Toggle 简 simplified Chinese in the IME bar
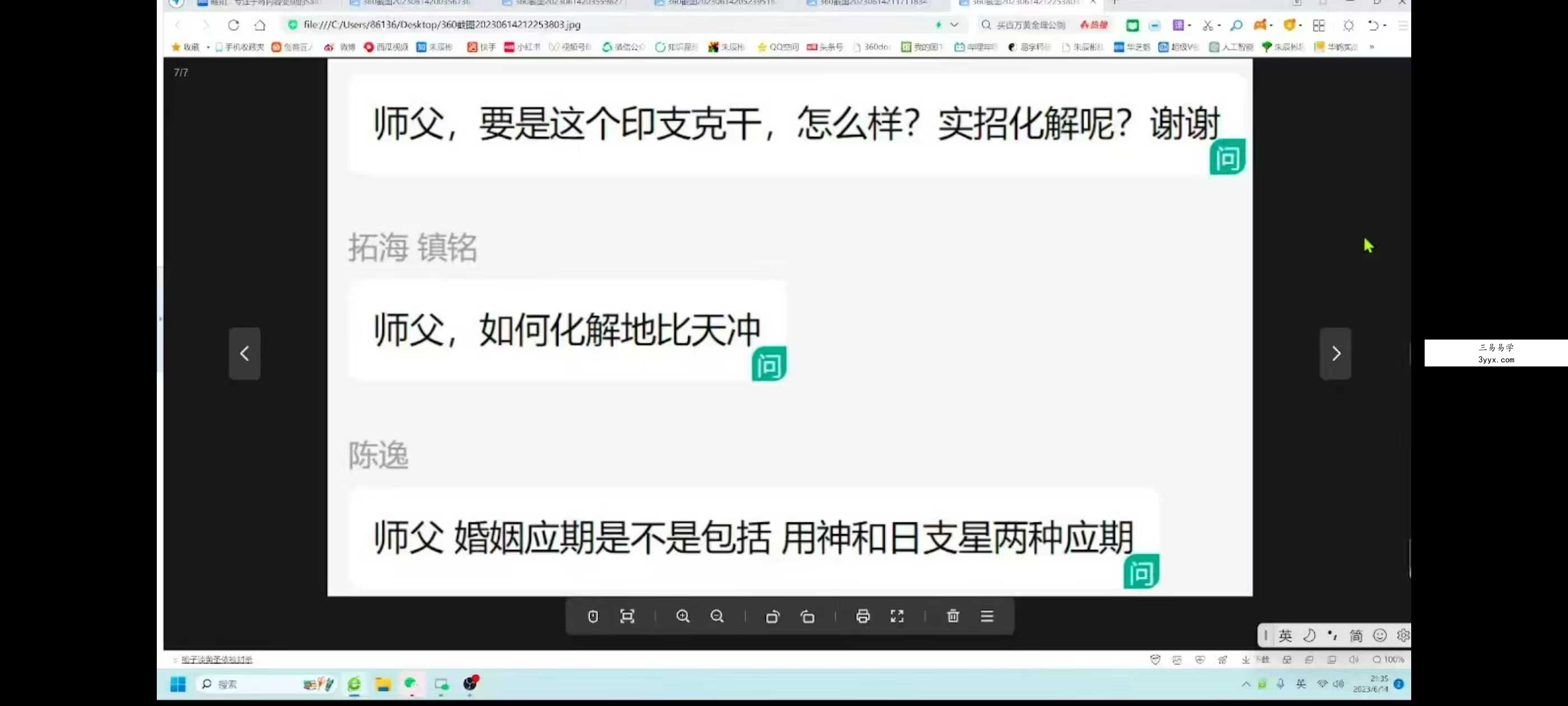The width and height of the screenshot is (1568, 706). click(x=1356, y=635)
